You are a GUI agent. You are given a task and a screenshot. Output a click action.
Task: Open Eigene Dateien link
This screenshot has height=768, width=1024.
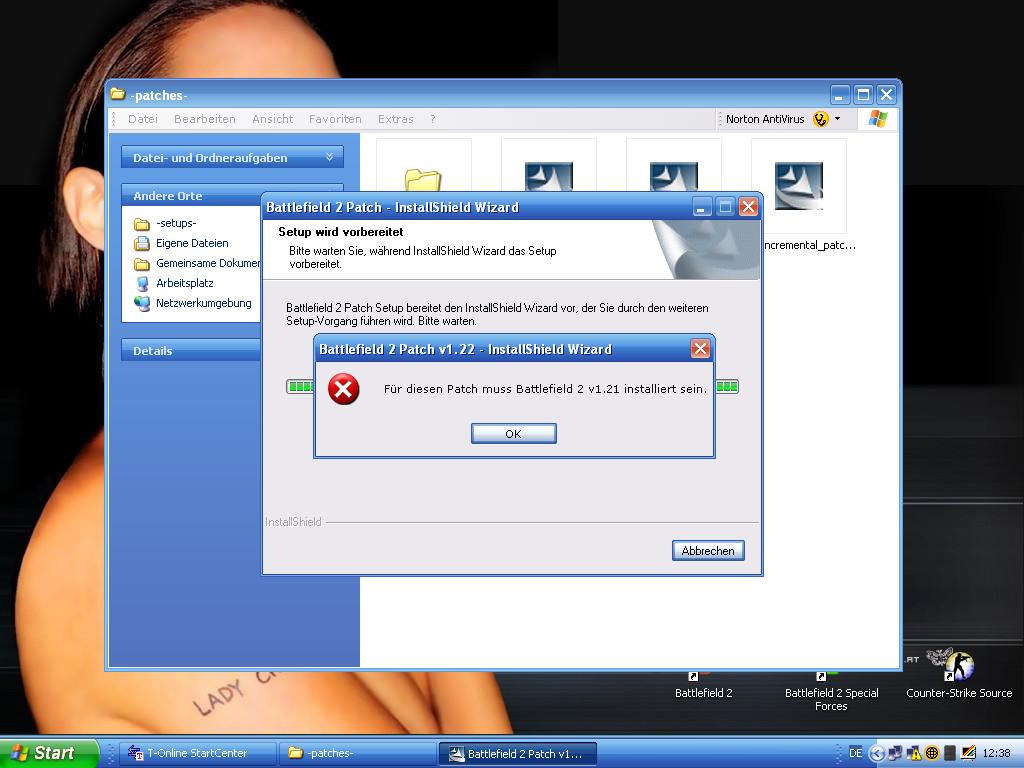(x=192, y=243)
